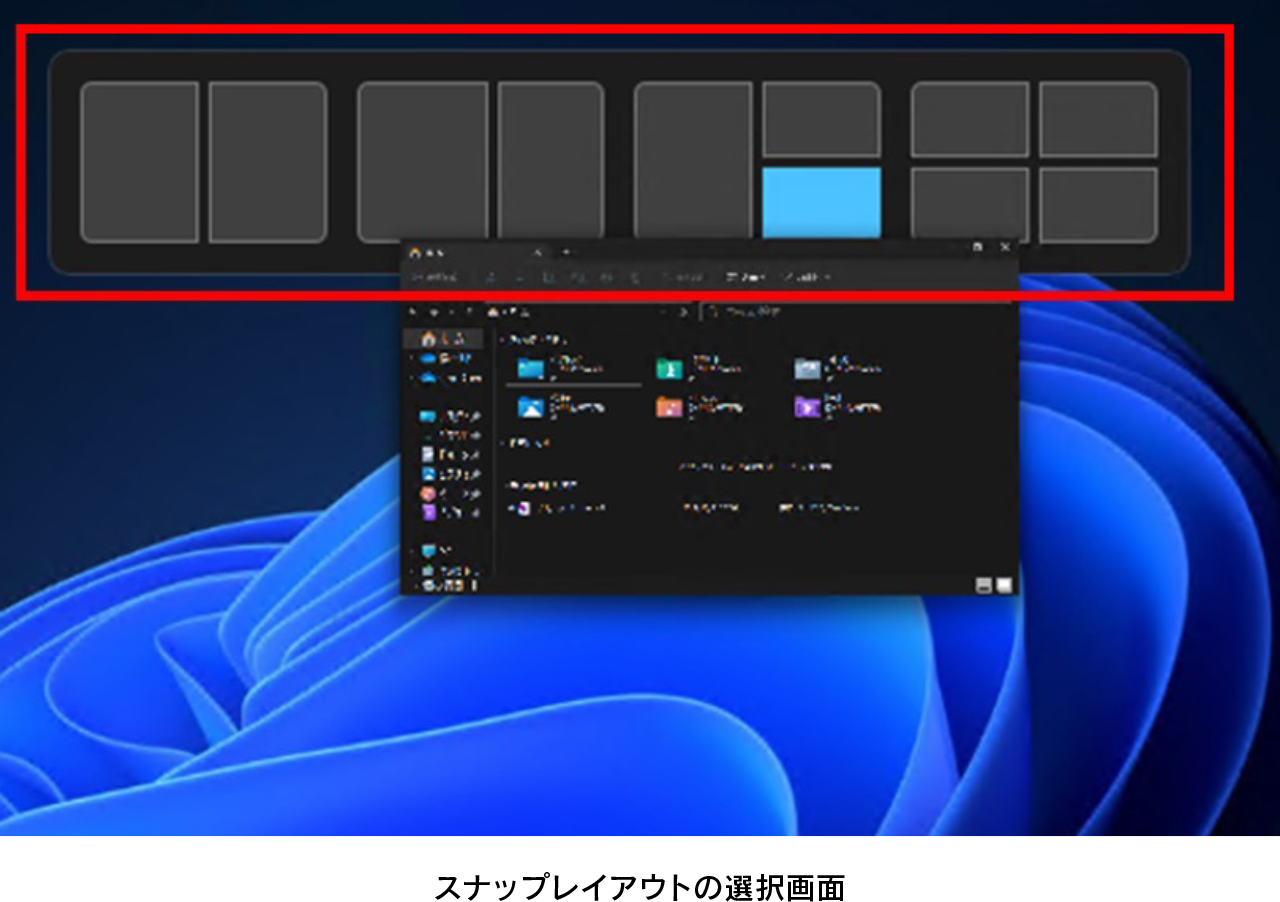
Task: Expand the OneDrive node in the sidebar
Action: pos(412,358)
